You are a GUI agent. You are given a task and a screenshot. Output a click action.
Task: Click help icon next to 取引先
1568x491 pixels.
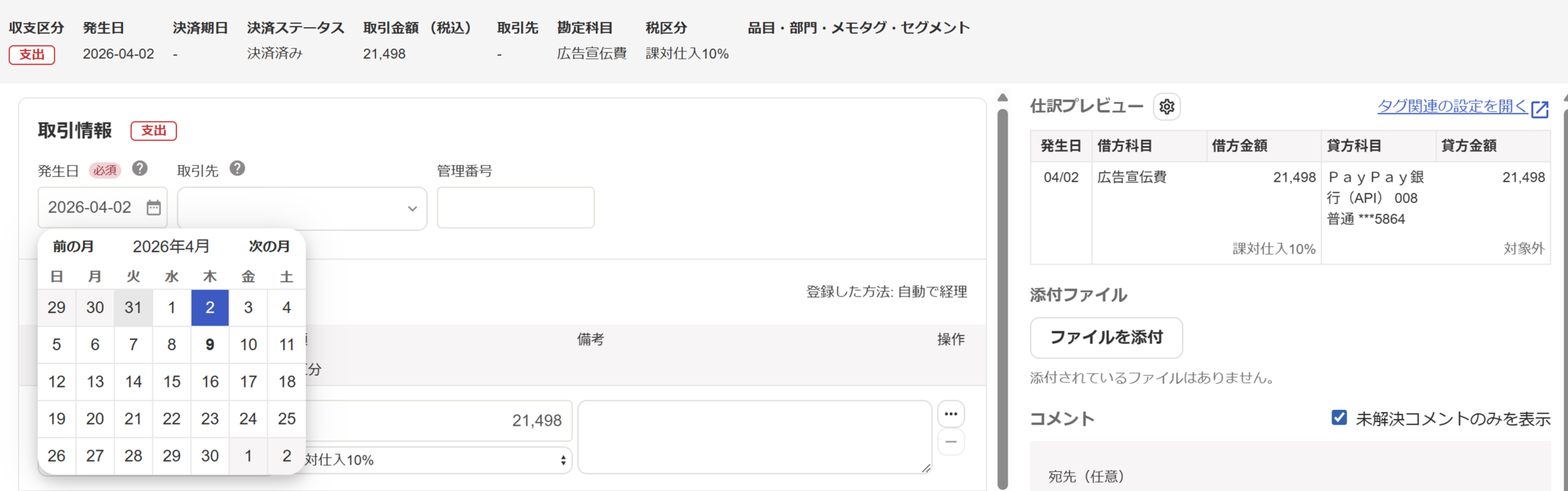(237, 169)
